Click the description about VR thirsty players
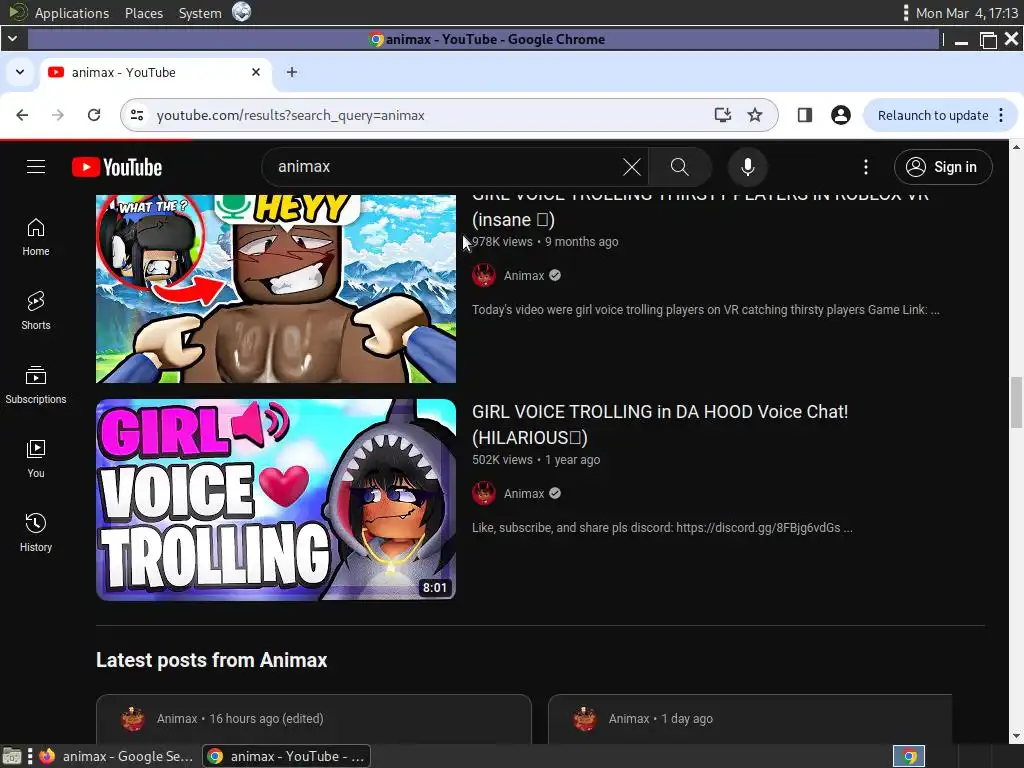Screen dimensions: 1024x768 (x=706, y=310)
